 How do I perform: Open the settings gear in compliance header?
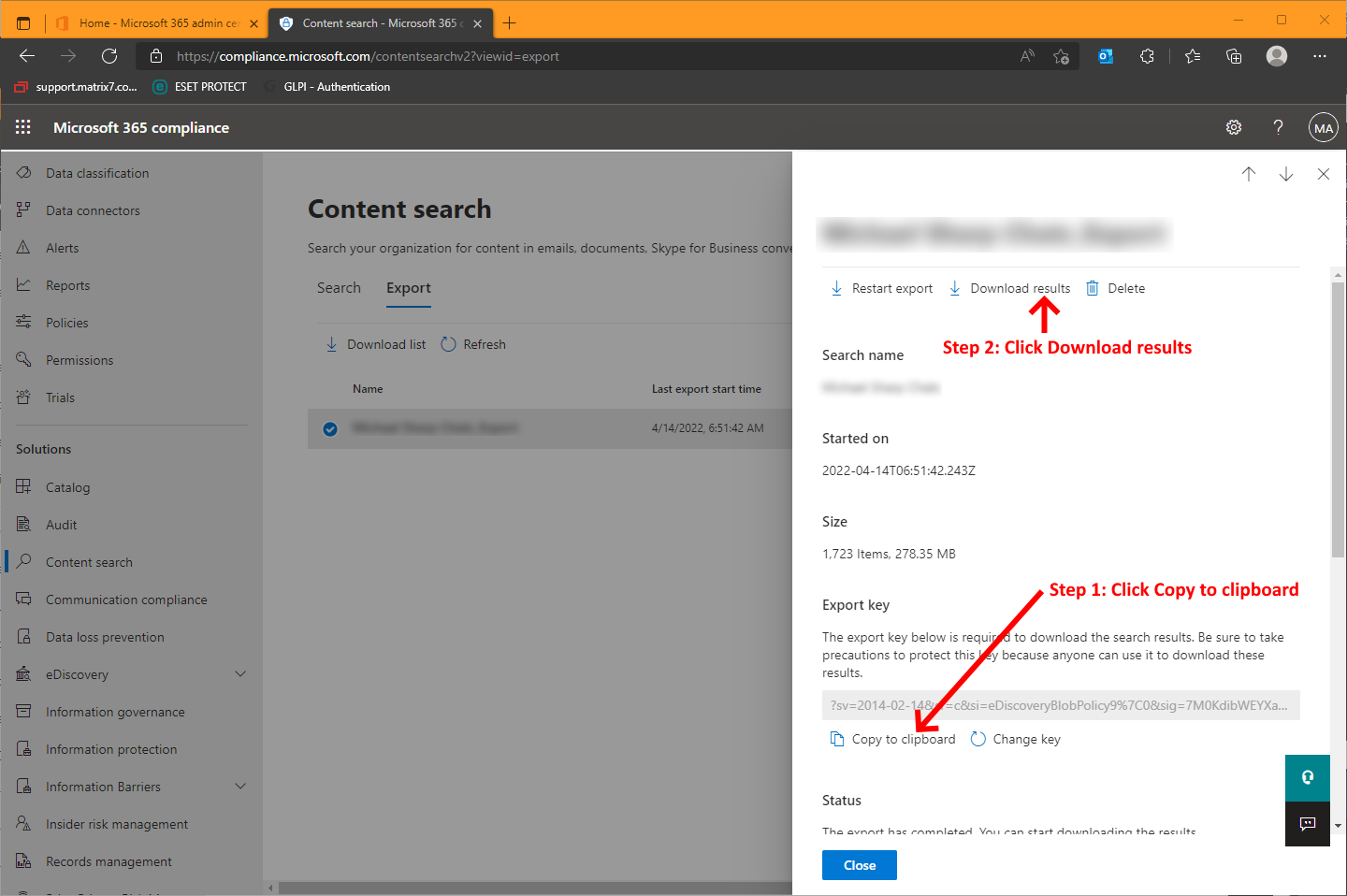click(1234, 127)
